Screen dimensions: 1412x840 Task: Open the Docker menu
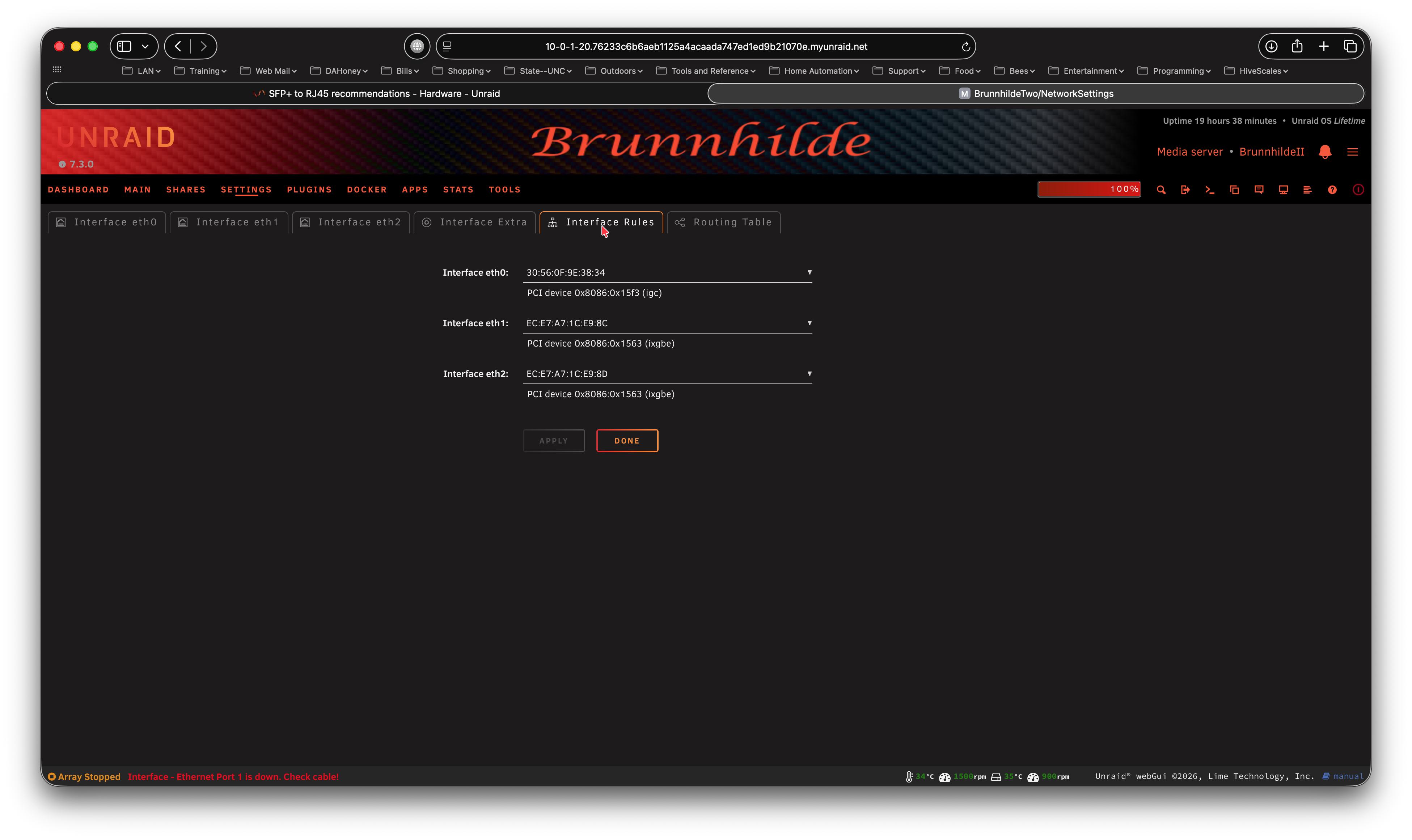(x=366, y=190)
